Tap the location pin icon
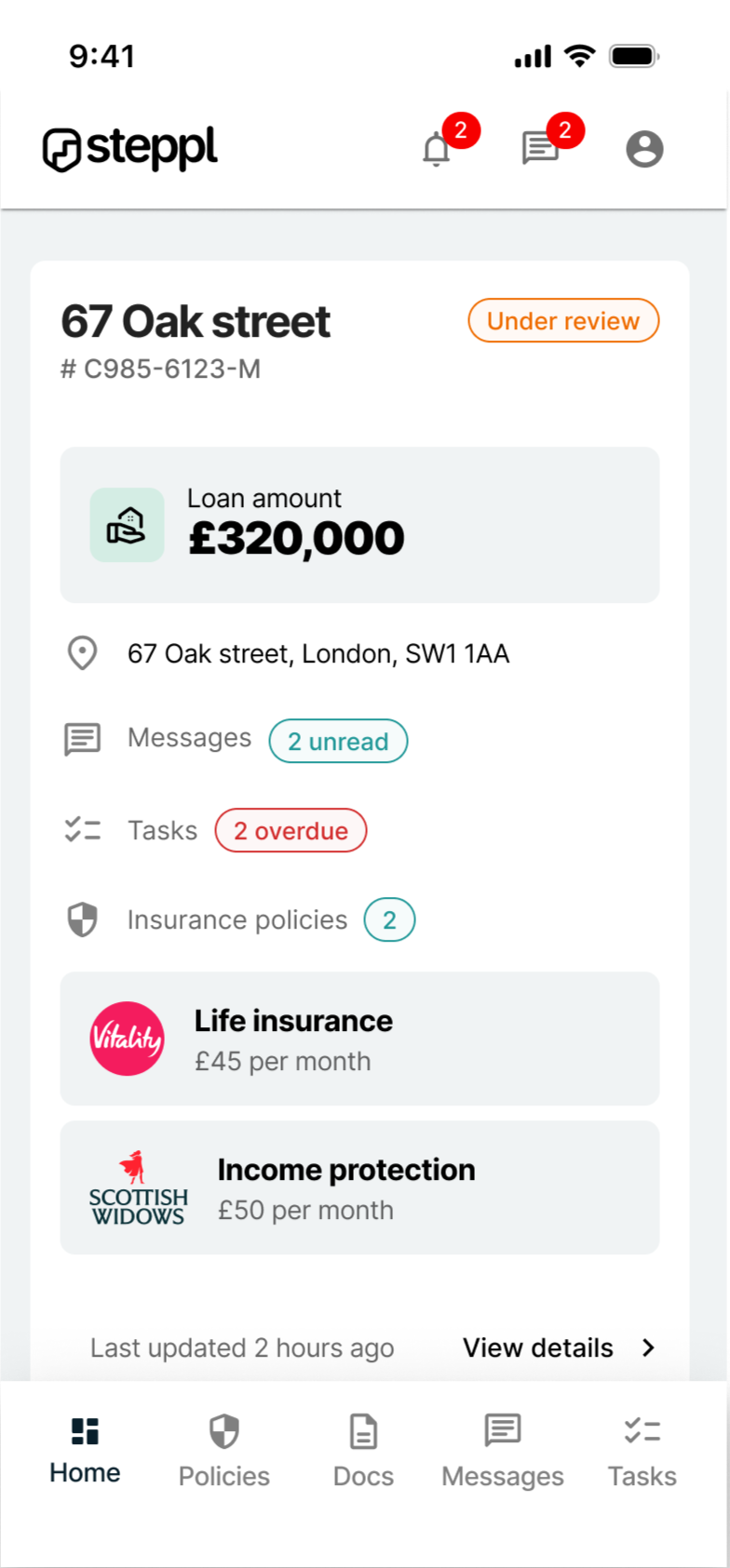Screen dimensions: 730x1568 pyautogui.click(x=83, y=653)
